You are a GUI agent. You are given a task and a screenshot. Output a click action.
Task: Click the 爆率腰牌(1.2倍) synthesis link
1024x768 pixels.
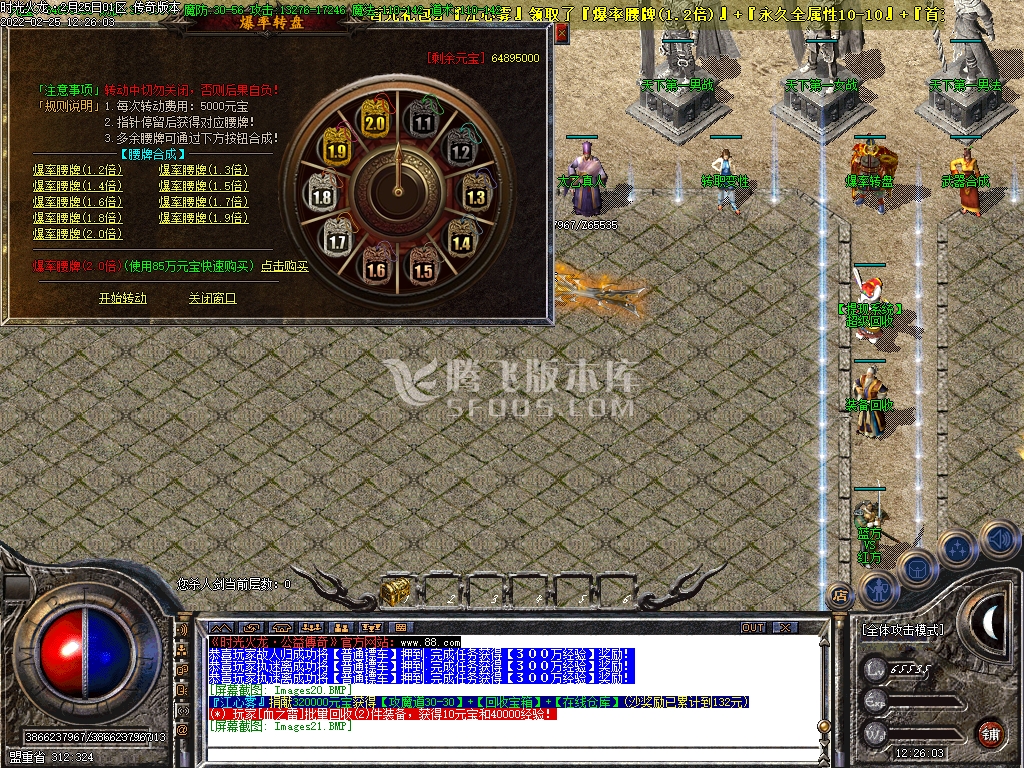click(78, 170)
